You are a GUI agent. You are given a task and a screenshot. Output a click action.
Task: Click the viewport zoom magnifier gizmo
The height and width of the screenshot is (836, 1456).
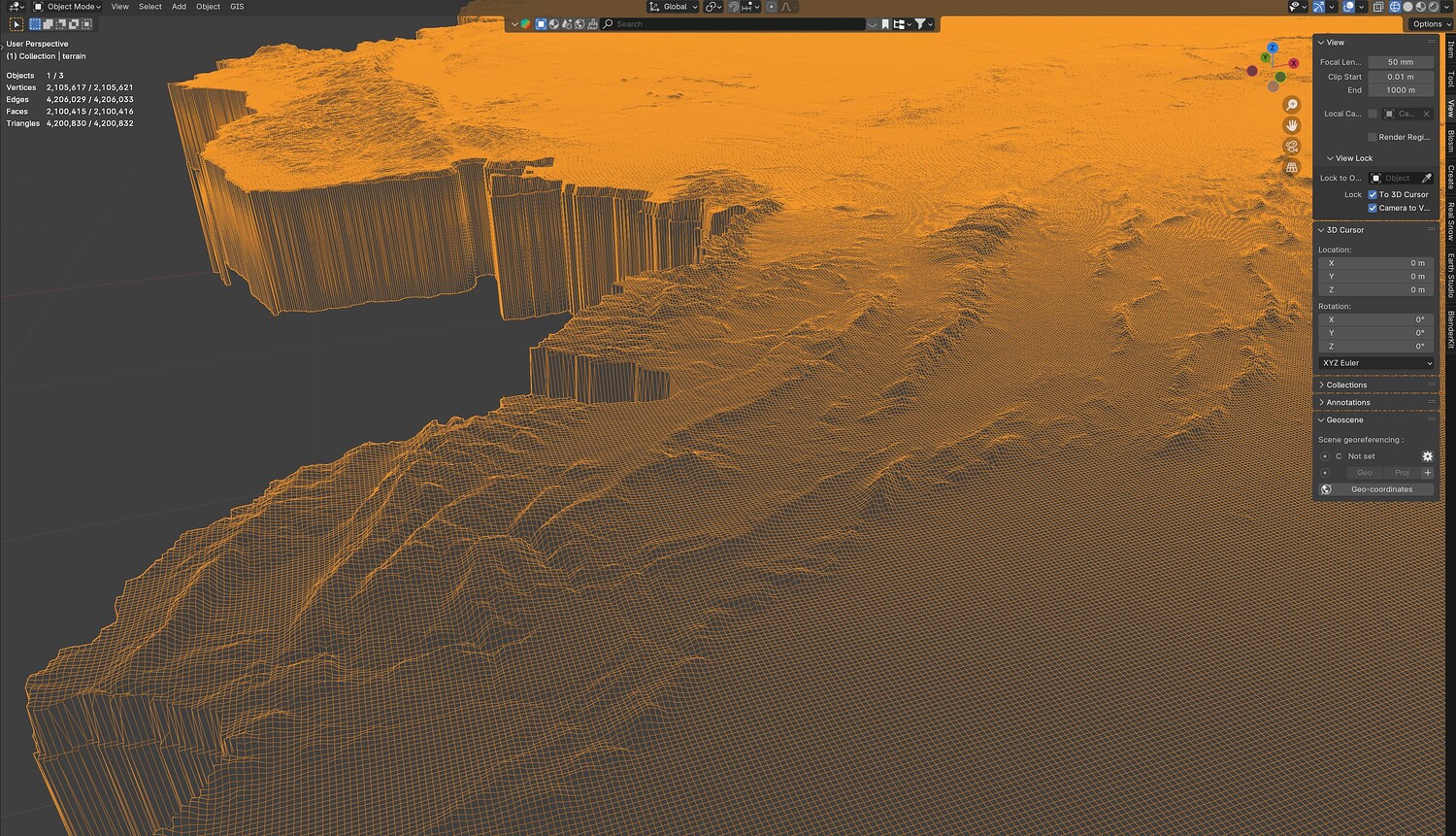tap(1292, 105)
